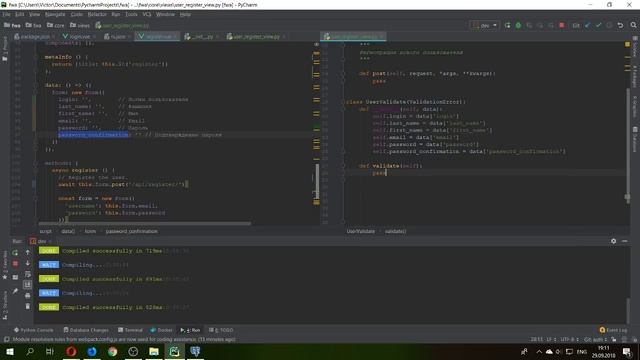This screenshot has height=360, width=640.
Task: Click the red Stop button in toolbar
Action: point(562,25)
